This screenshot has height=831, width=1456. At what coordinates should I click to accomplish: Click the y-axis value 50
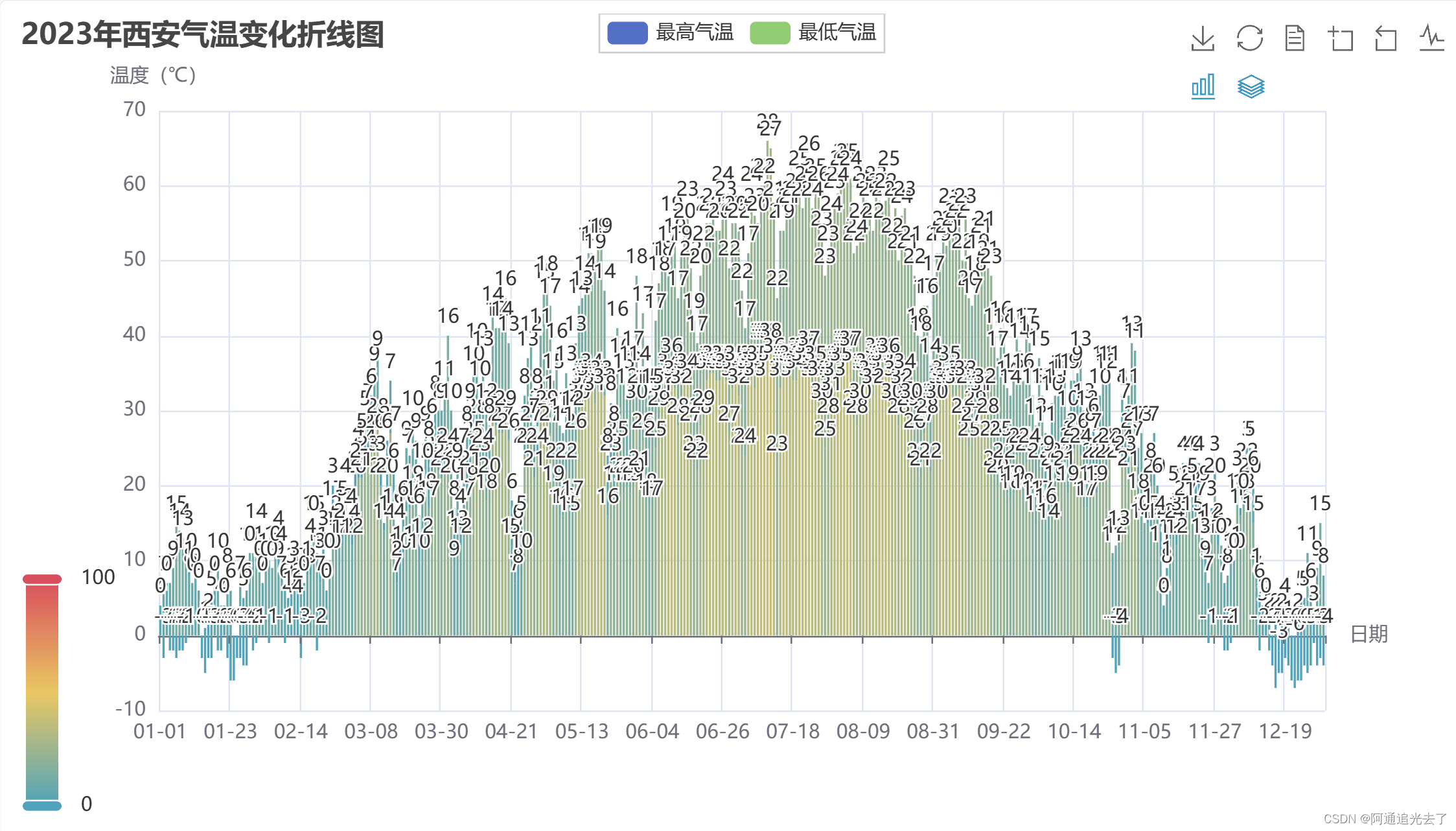pyautogui.click(x=135, y=259)
